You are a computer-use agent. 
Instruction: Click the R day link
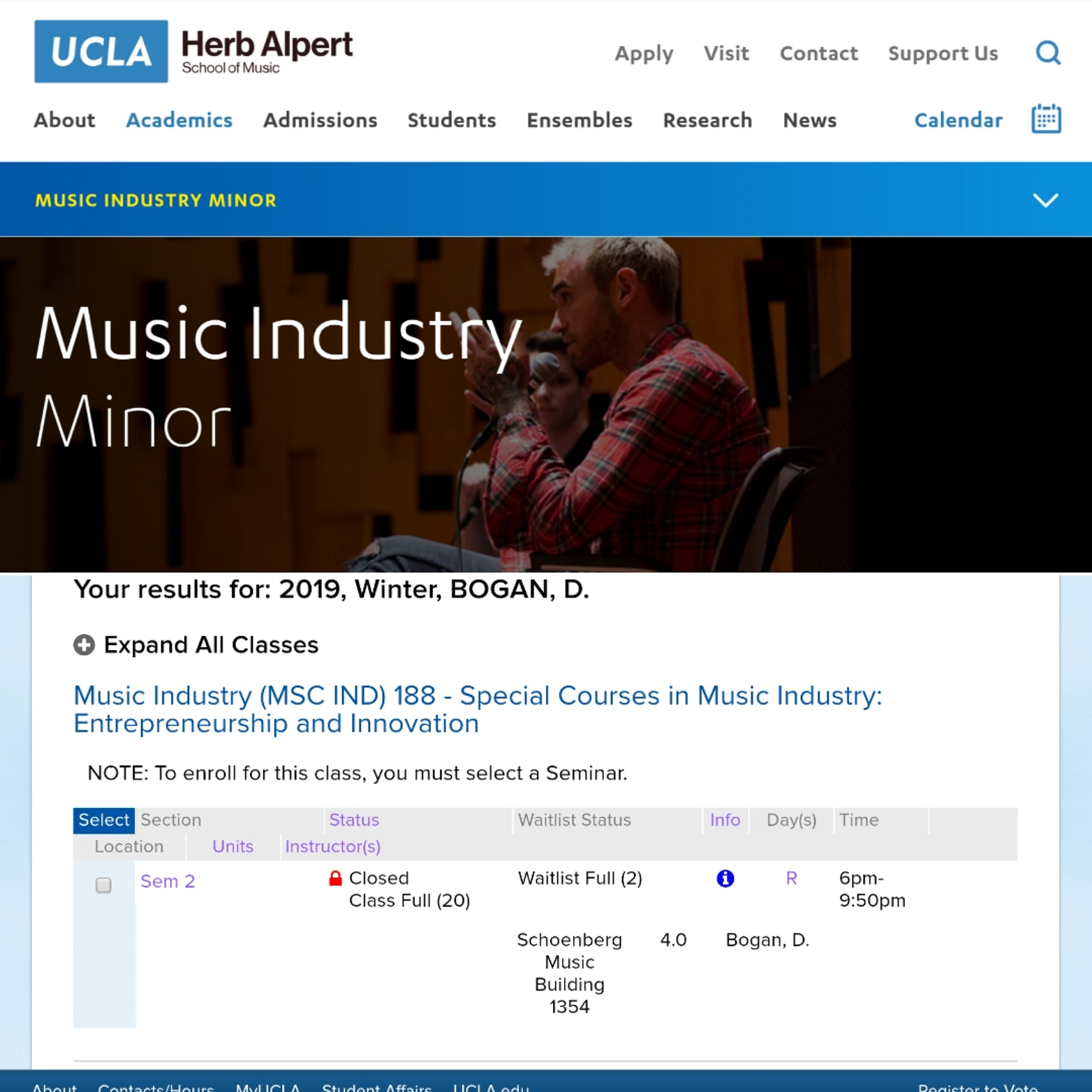(x=791, y=878)
